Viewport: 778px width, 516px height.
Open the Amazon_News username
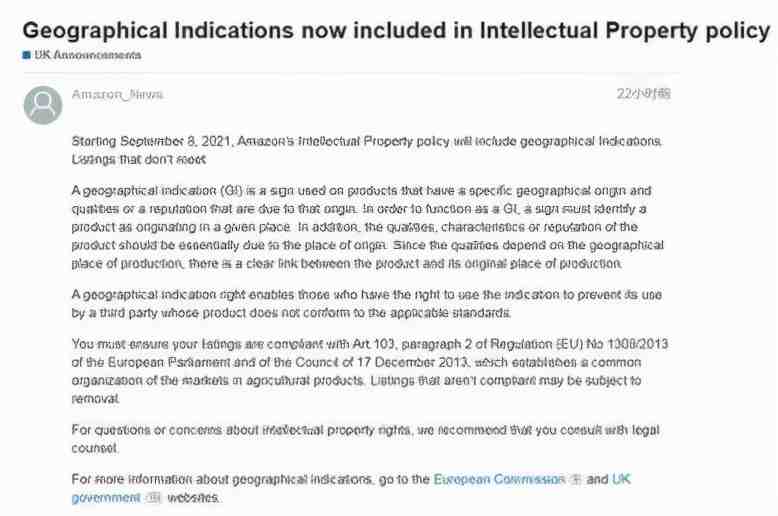(x=117, y=94)
